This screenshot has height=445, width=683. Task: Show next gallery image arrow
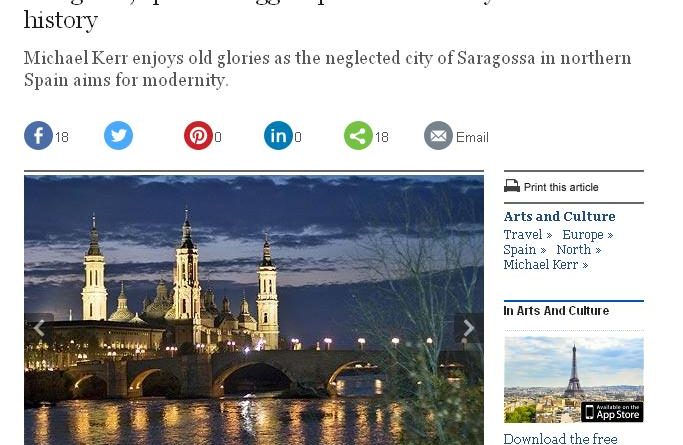pos(469,328)
